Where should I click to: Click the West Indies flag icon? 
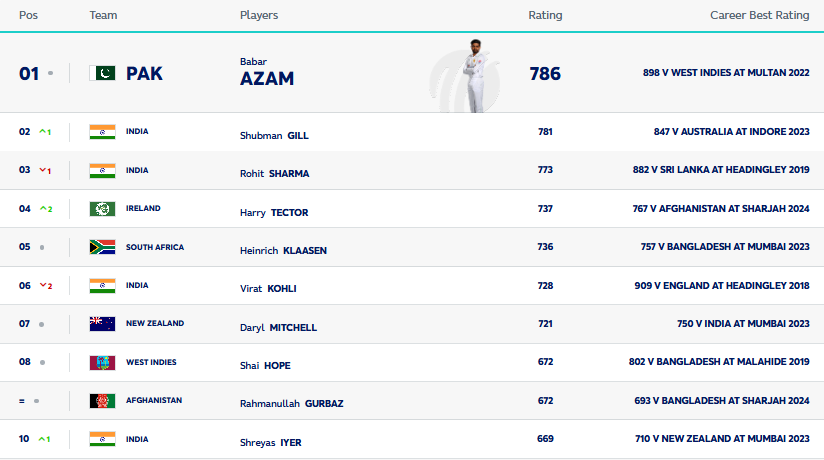102,362
